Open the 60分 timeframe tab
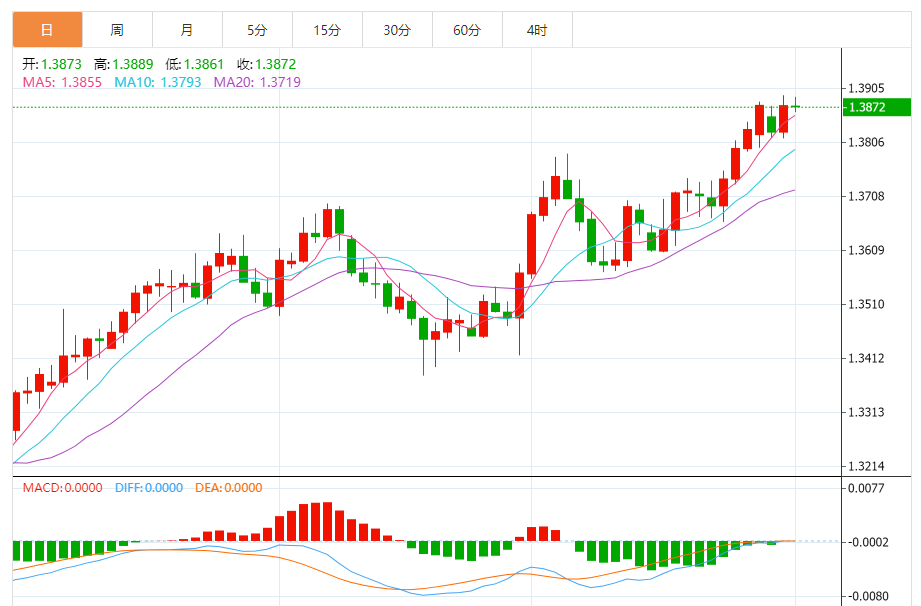 point(467,30)
